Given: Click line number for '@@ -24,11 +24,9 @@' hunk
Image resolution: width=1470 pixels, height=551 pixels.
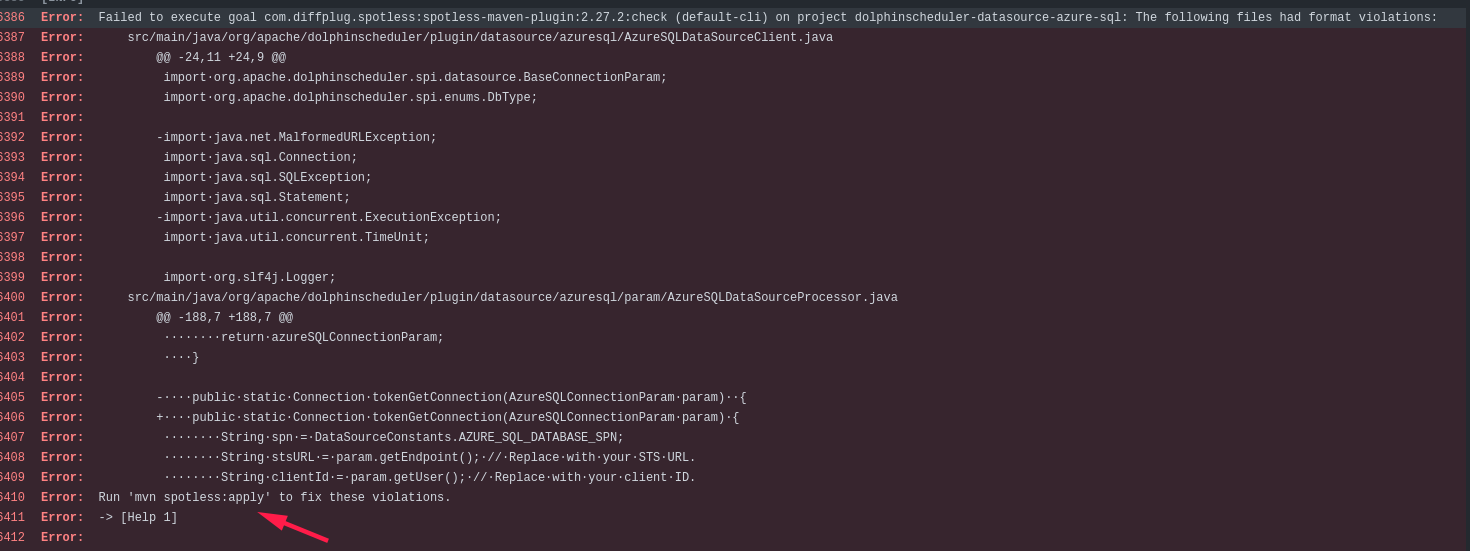Looking at the screenshot, I should click(x=12, y=58).
